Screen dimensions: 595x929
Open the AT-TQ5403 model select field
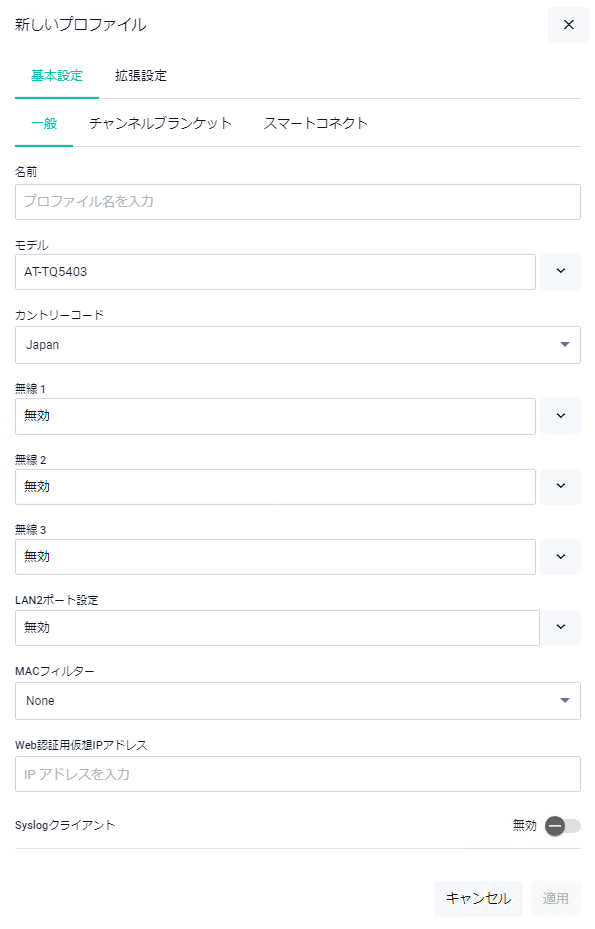(275, 272)
